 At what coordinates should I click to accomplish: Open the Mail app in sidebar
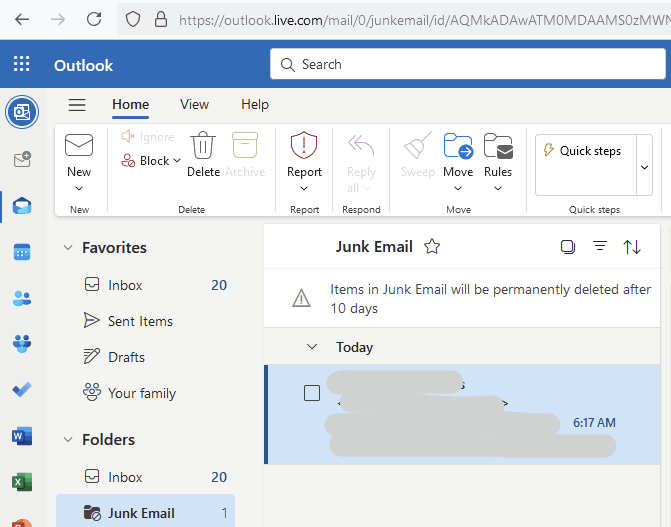pos(22,206)
